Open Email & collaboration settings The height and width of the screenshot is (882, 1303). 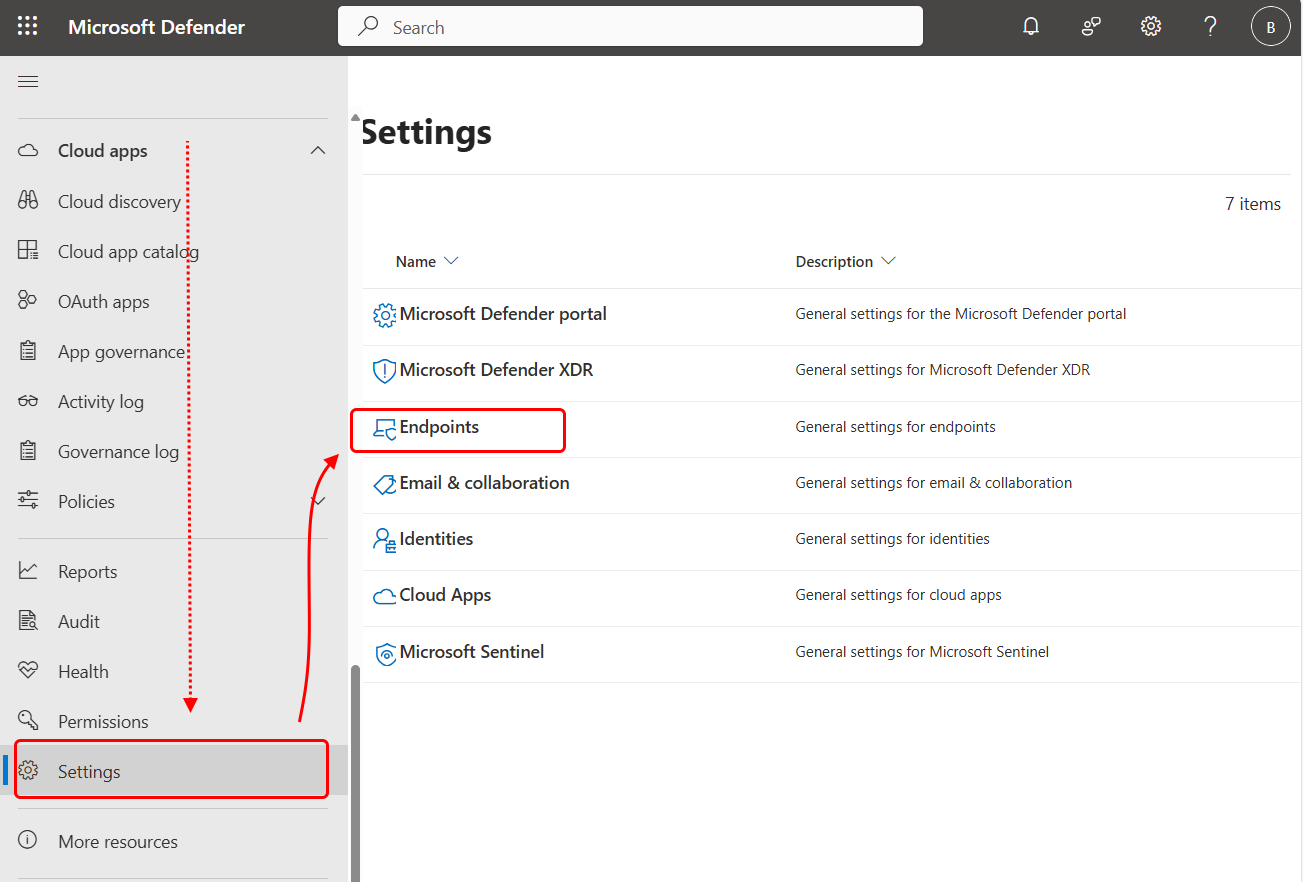(x=484, y=482)
